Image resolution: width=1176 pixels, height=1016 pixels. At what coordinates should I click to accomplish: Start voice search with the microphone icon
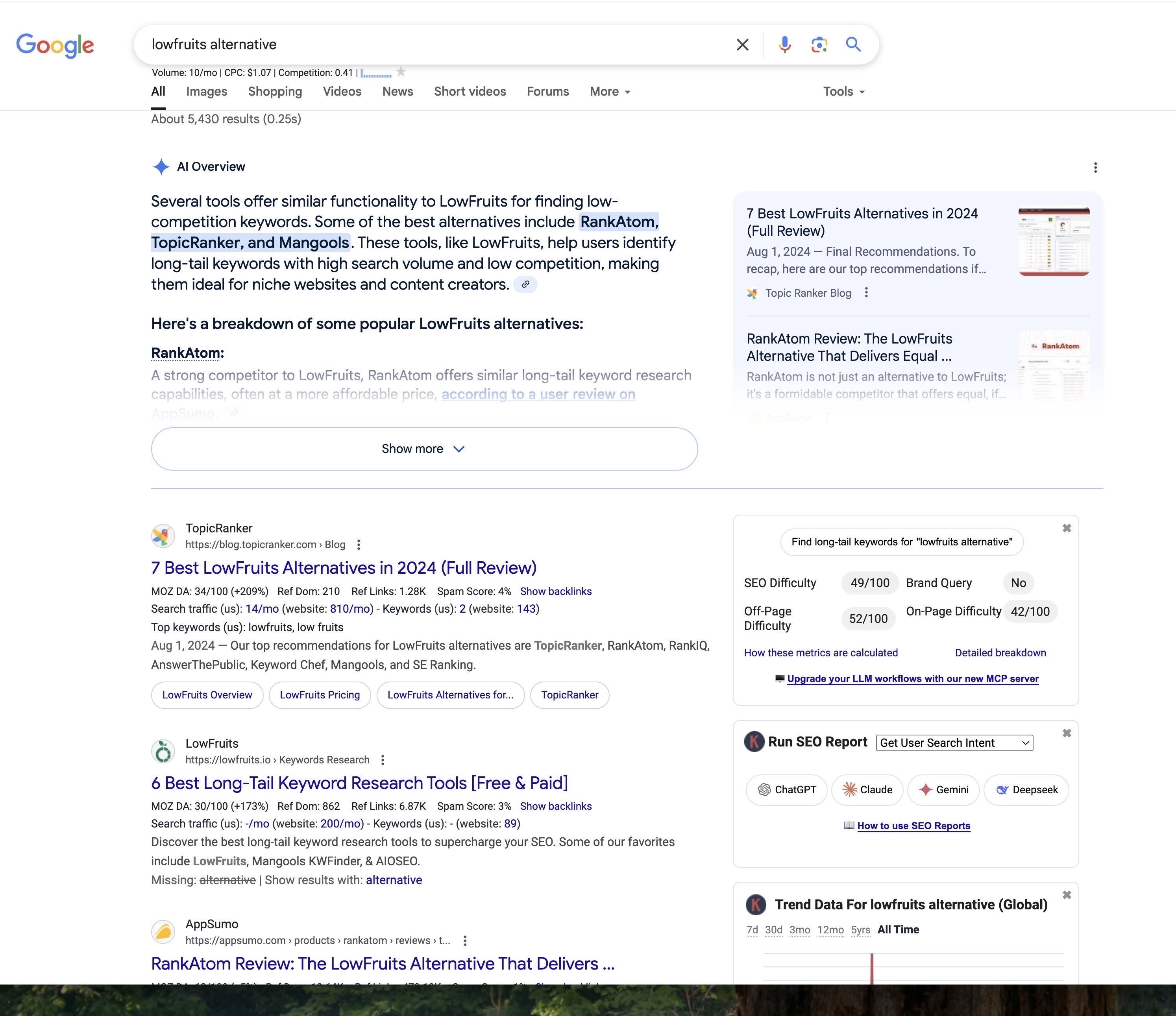(784, 44)
